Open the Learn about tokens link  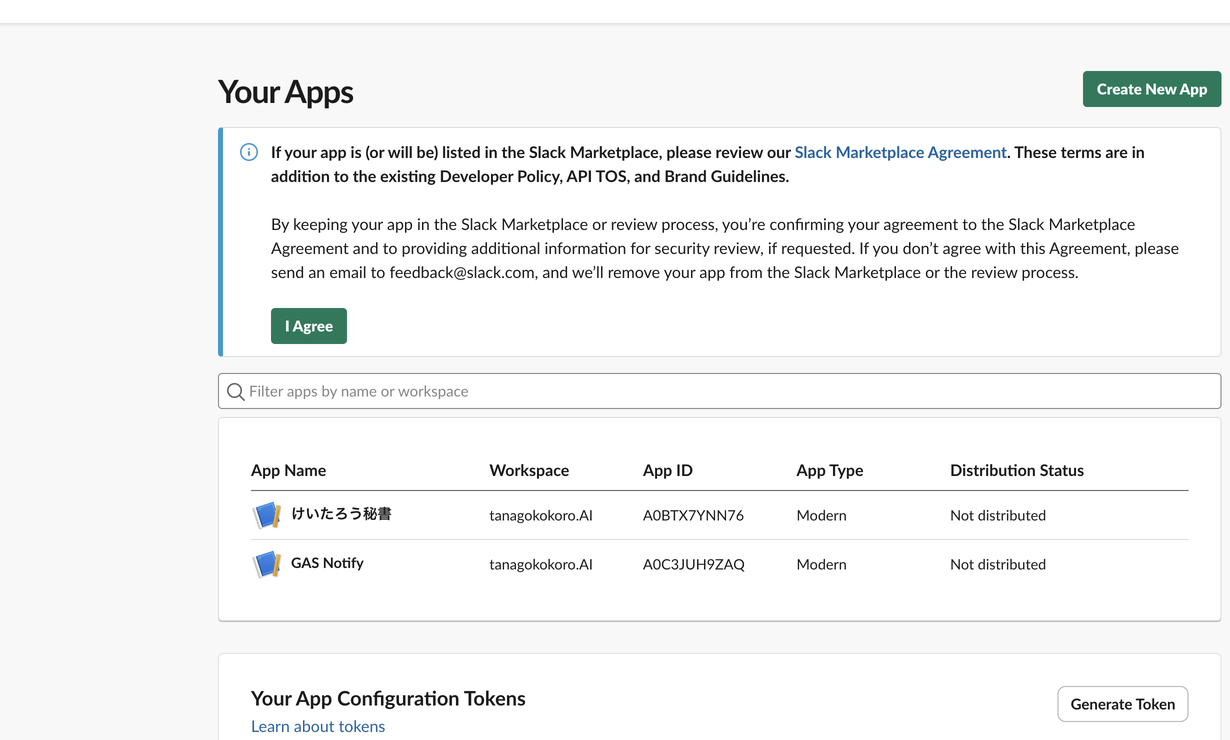pyautogui.click(x=318, y=726)
